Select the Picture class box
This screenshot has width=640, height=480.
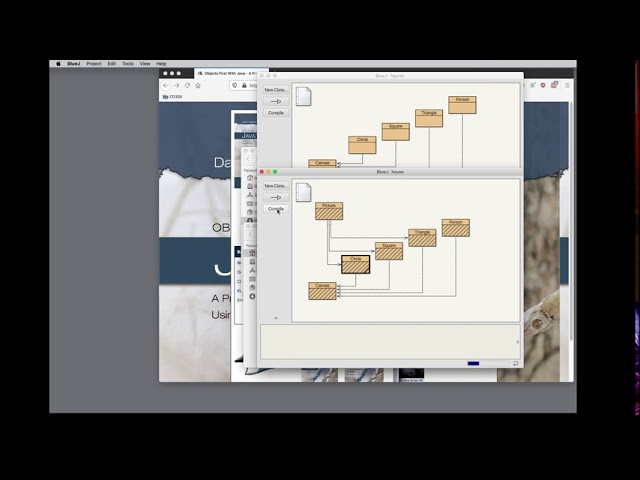[329, 211]
